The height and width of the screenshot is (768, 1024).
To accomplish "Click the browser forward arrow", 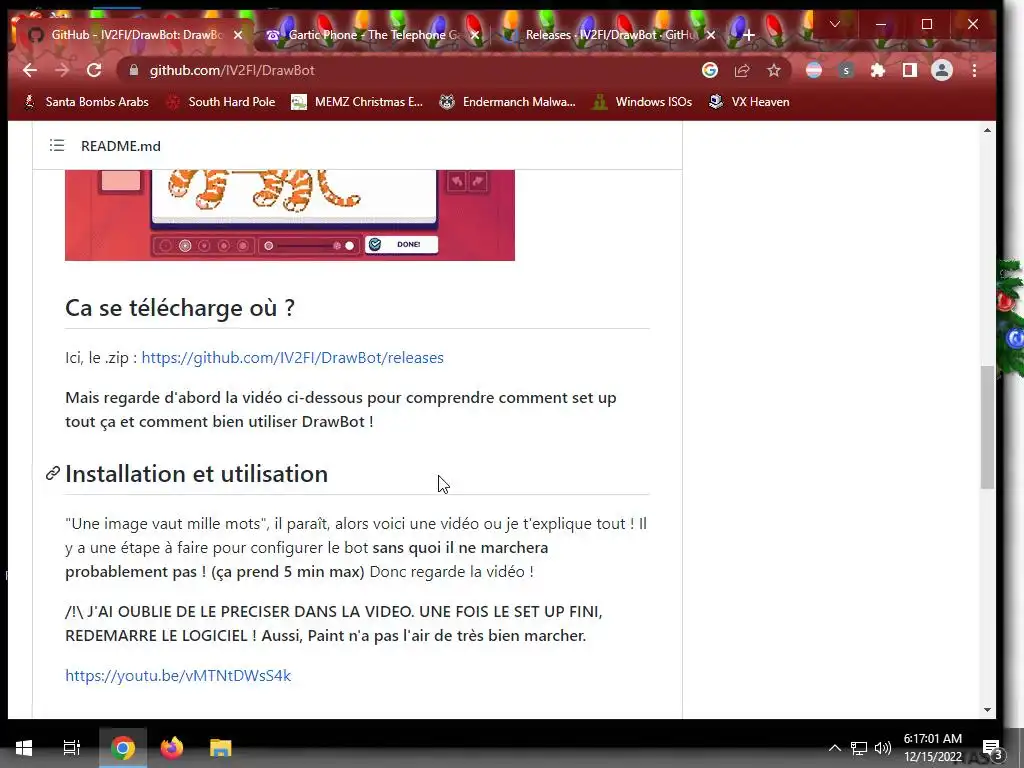I will pos(62,71).
